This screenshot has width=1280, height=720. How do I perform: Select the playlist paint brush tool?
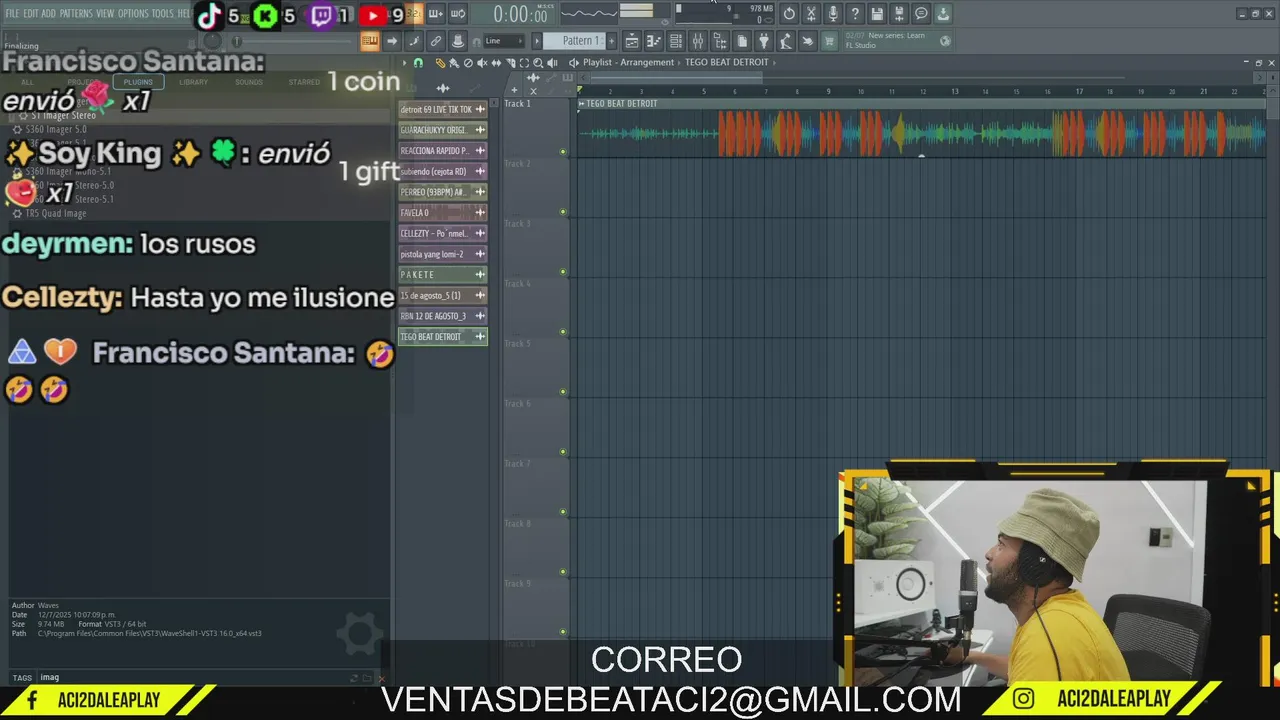point(454,63)
